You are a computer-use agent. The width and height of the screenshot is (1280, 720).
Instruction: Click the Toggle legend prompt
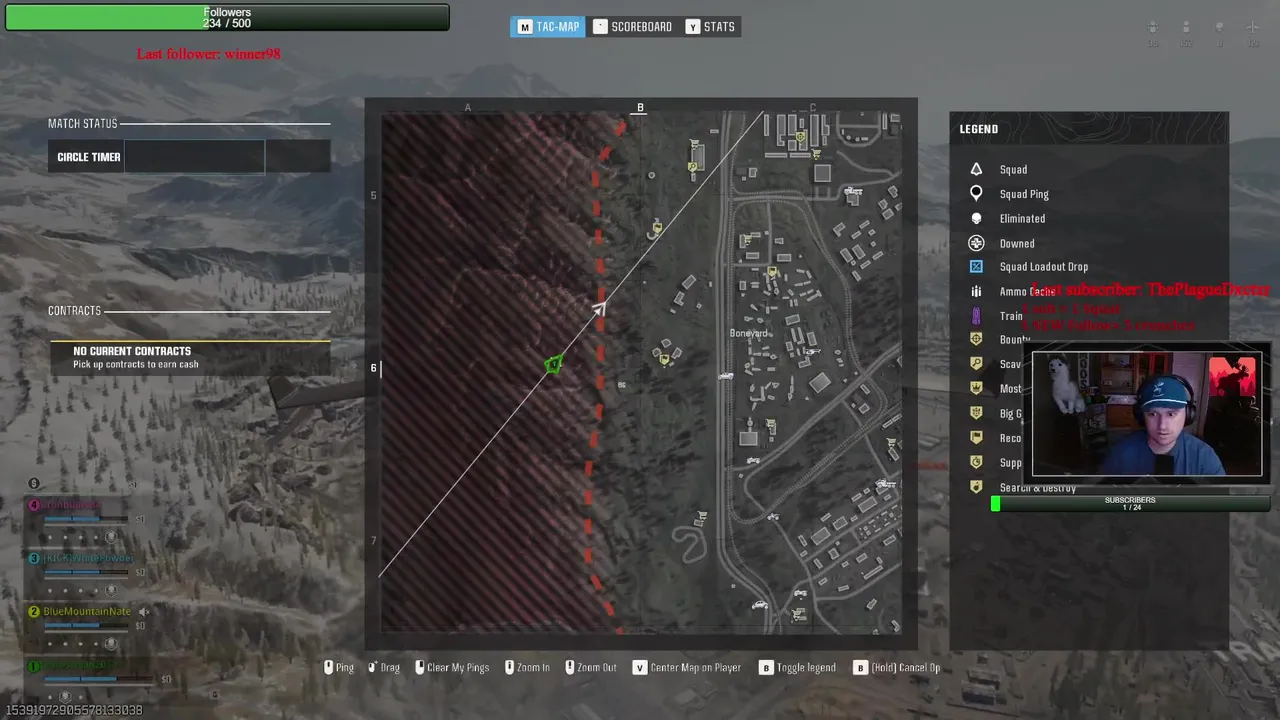pos(798,668)
